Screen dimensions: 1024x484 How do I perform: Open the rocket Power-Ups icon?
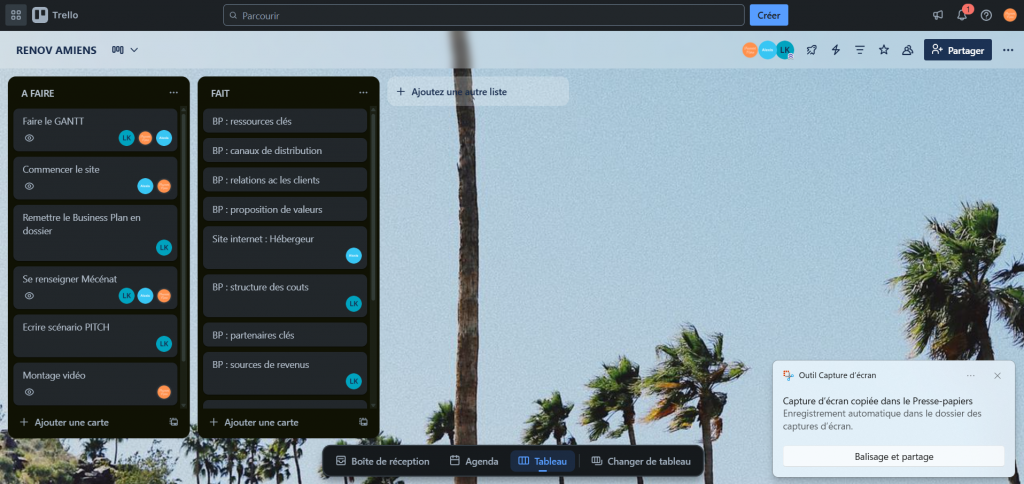pyautogui.click(x=811, y=50)
